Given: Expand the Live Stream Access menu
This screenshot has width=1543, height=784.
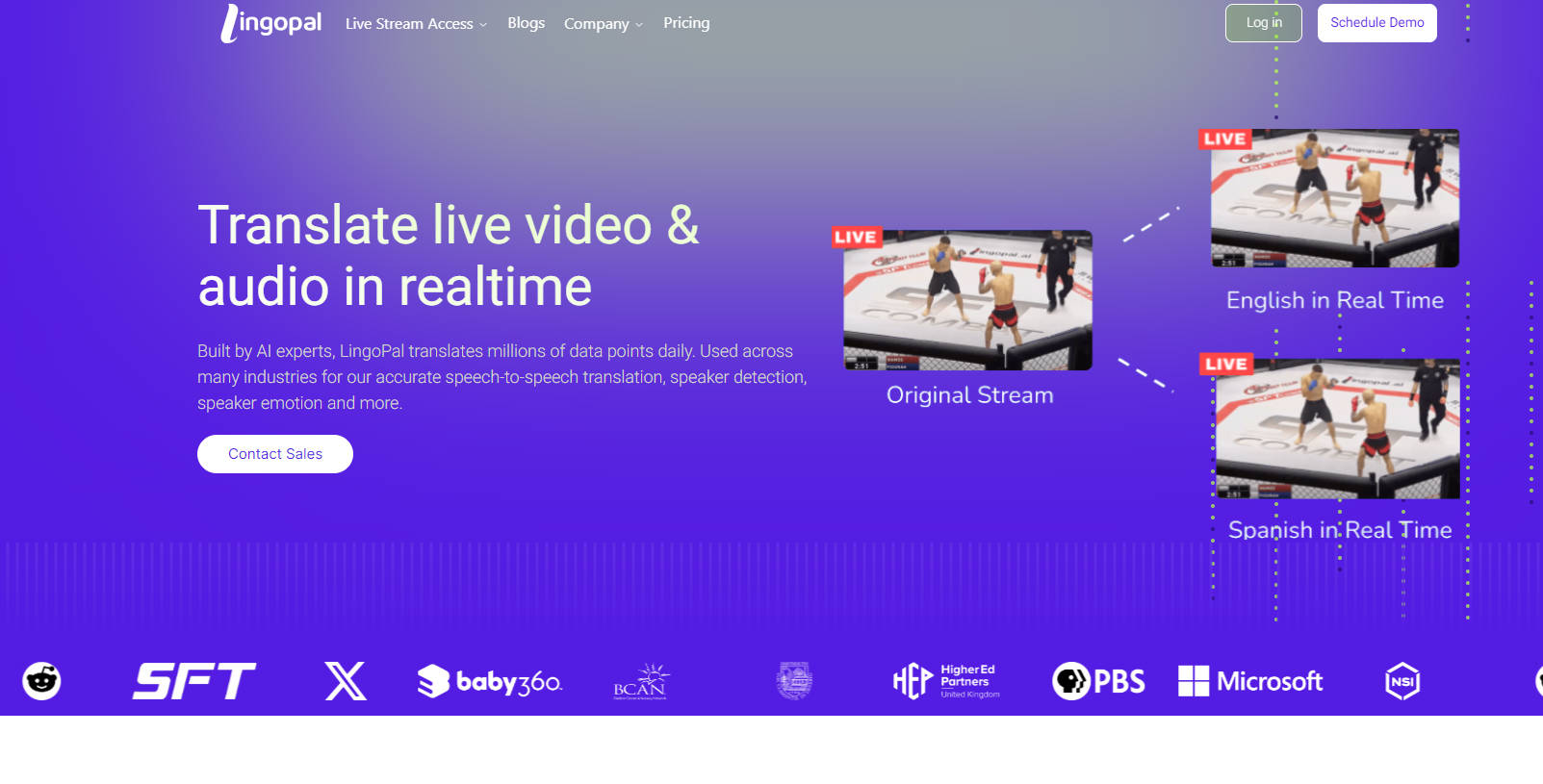Looking at the screenshot, I should (x=416, y=24).
